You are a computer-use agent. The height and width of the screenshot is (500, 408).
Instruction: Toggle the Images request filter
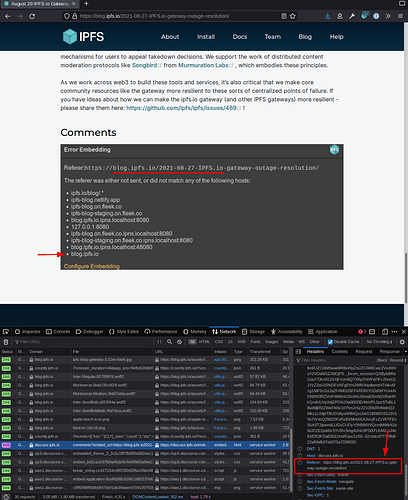click(272, 342)
